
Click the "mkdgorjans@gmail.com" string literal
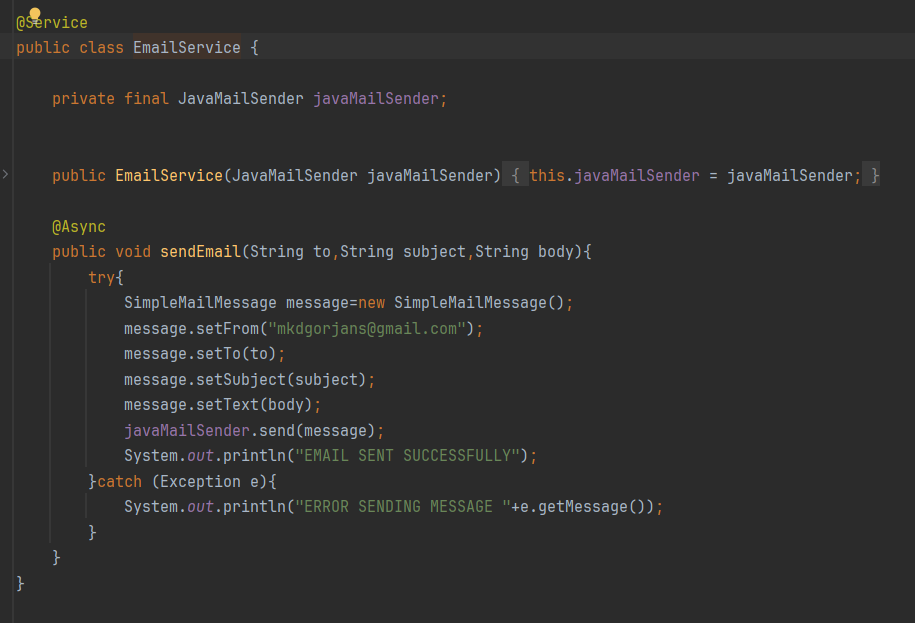pyautogui.click(x=366, y=329)
